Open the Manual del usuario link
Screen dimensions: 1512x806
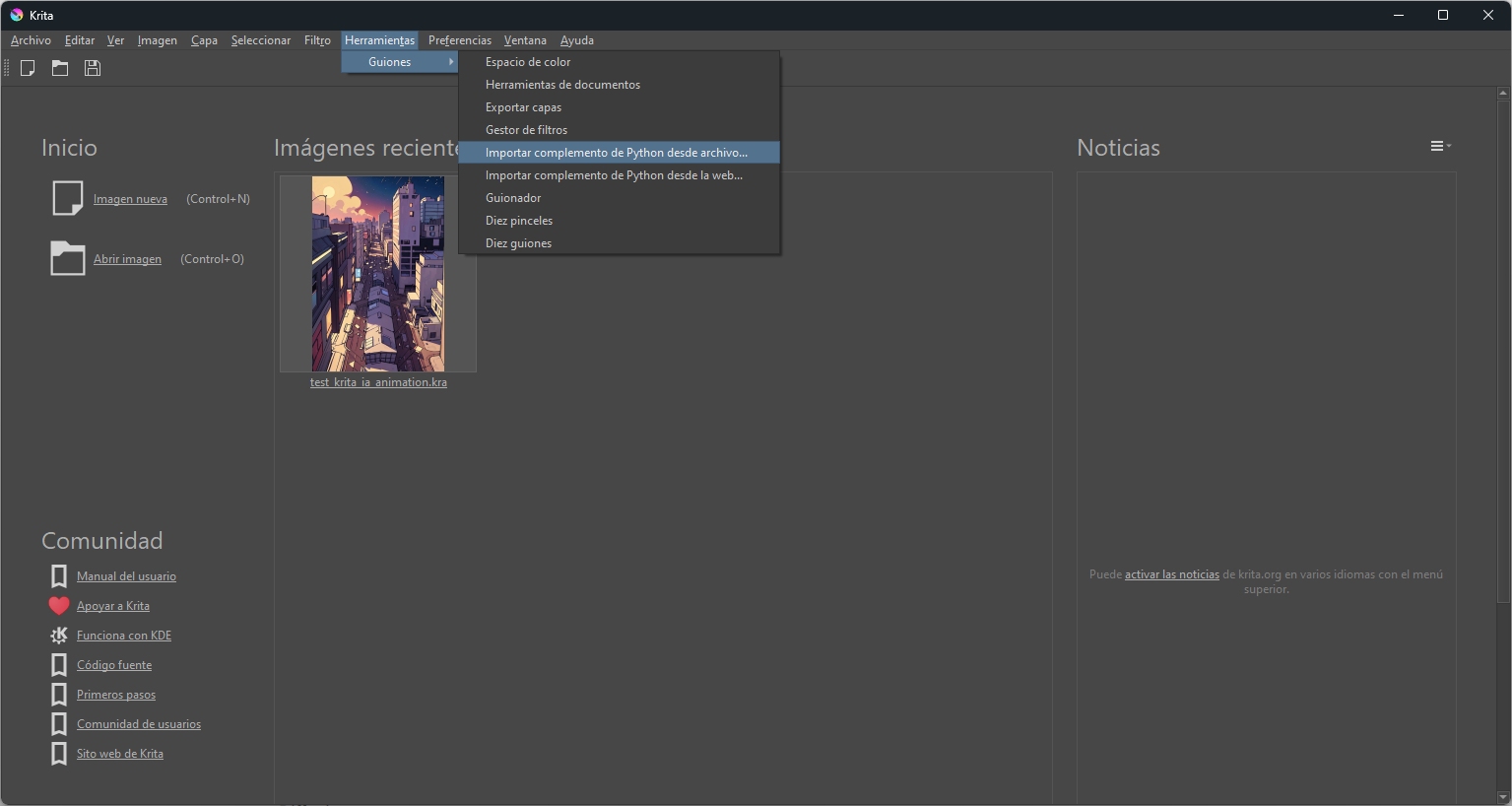(x=126, y=576)
